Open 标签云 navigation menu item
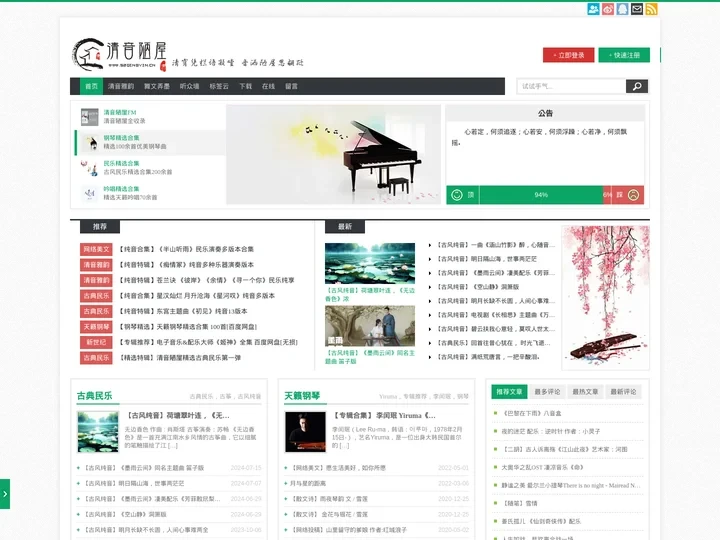This screenshot has width=720, height=540. (219, 86)
